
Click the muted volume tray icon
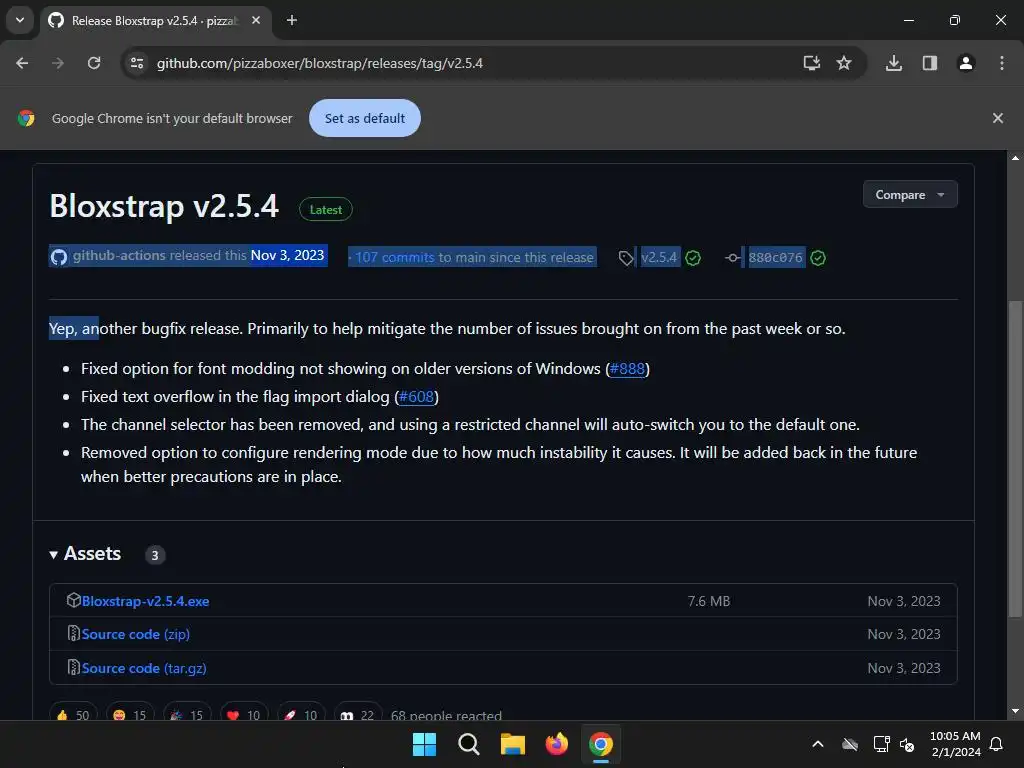907,744
